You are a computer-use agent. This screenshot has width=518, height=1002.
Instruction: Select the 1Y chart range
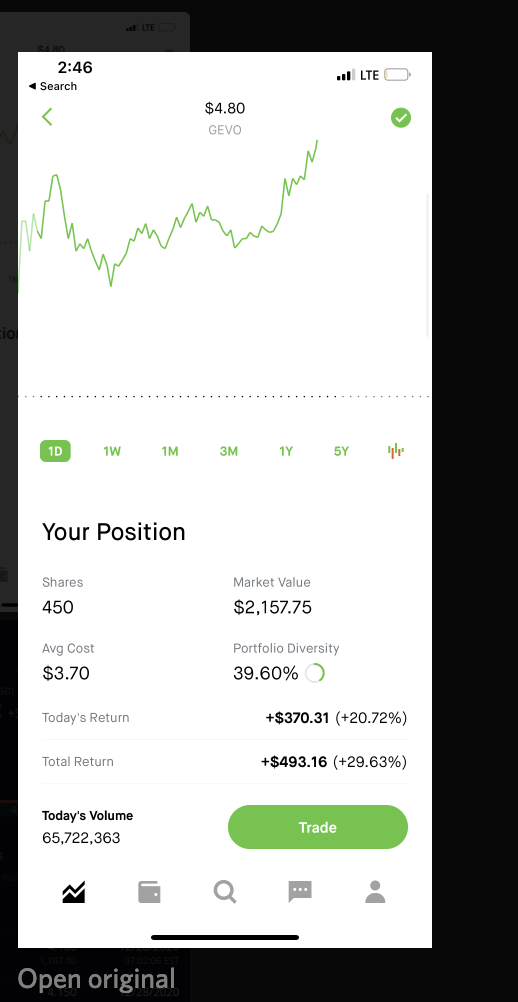tap(286, 451)
